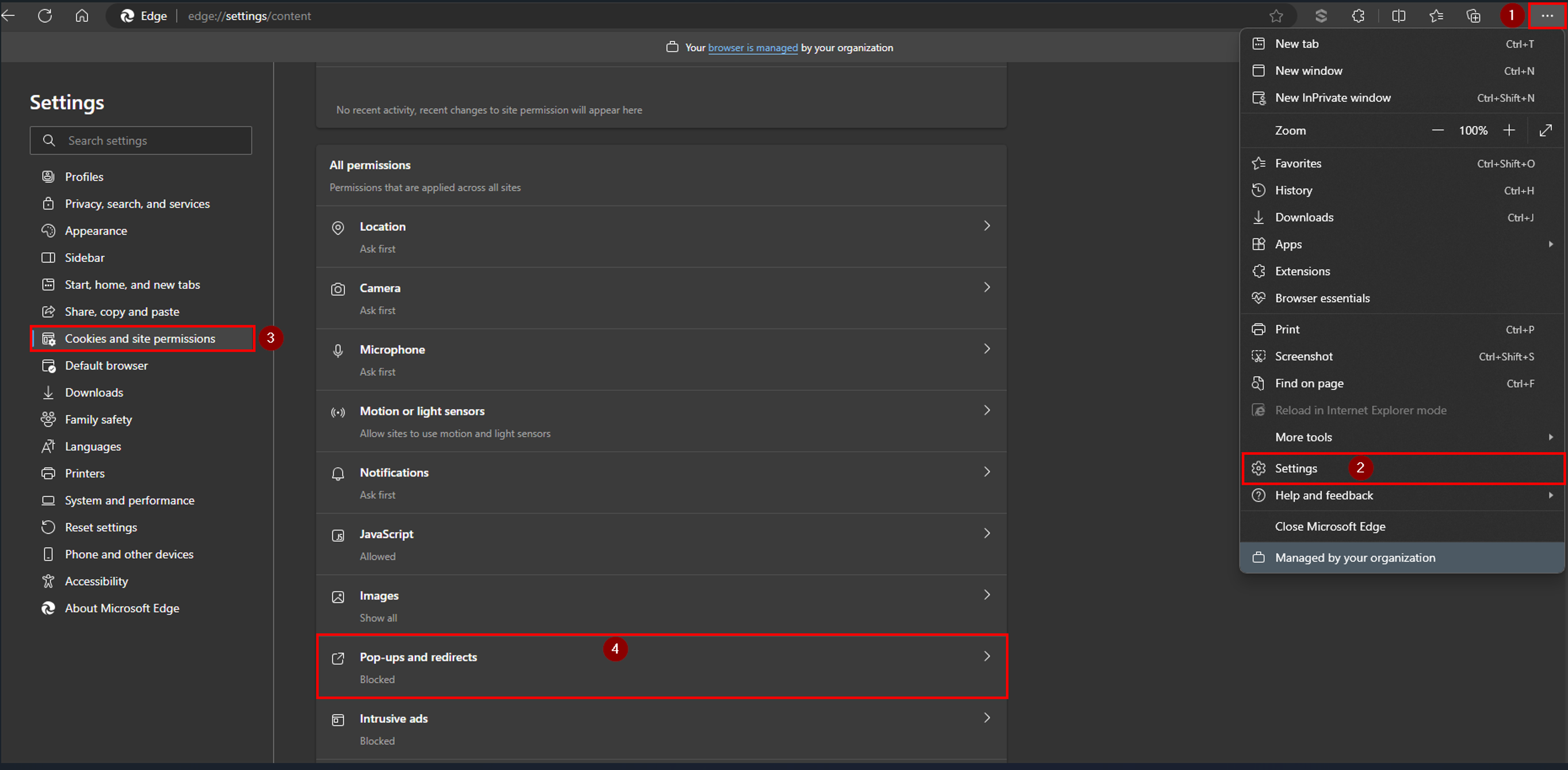Open Share, copy and paste settings
Screen dimensions: 1568x770
pyautogui.click(x=140, y=311)
